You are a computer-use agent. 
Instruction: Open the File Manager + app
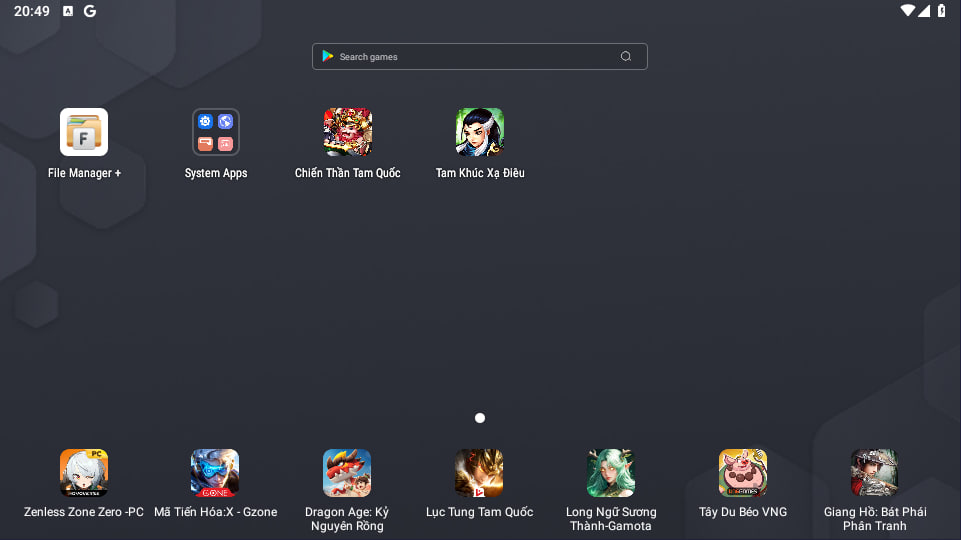coord(84,132)
